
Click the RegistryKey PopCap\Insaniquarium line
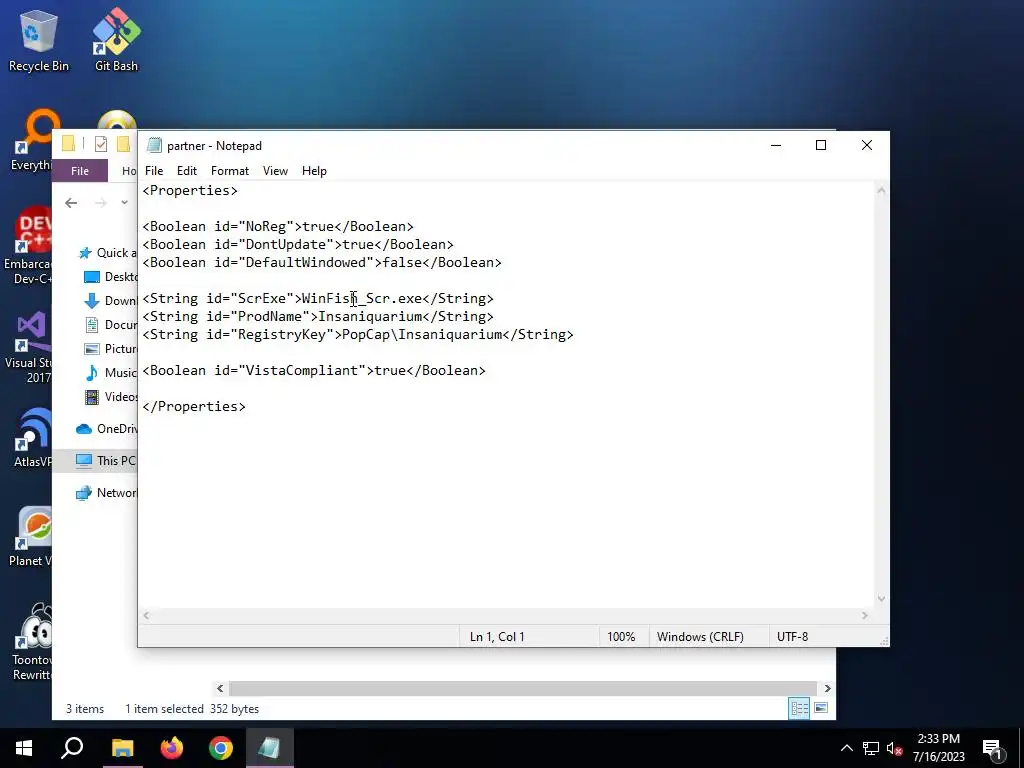point(358,334)
